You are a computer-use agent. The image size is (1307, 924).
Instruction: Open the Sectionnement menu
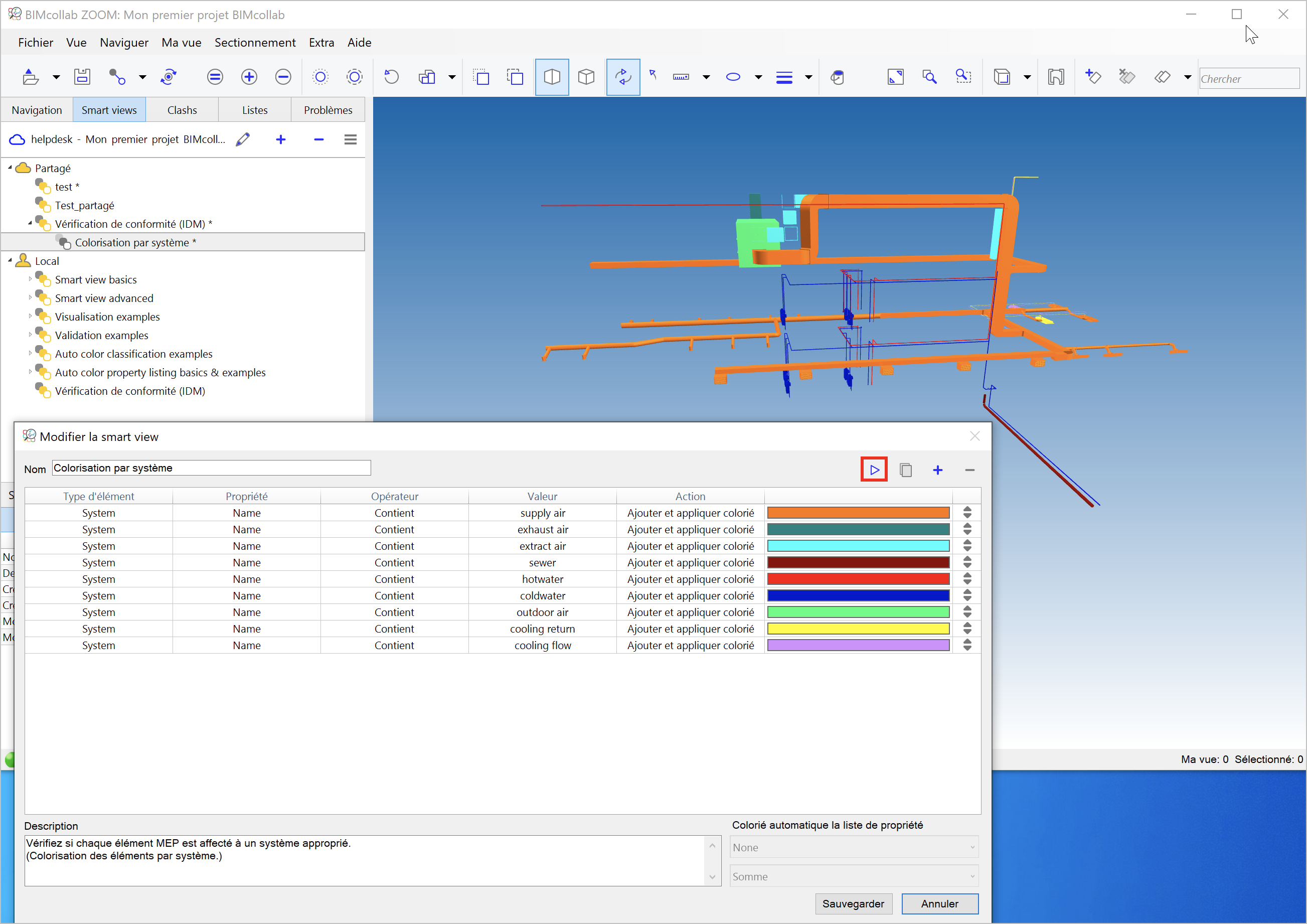pos(255,43)
